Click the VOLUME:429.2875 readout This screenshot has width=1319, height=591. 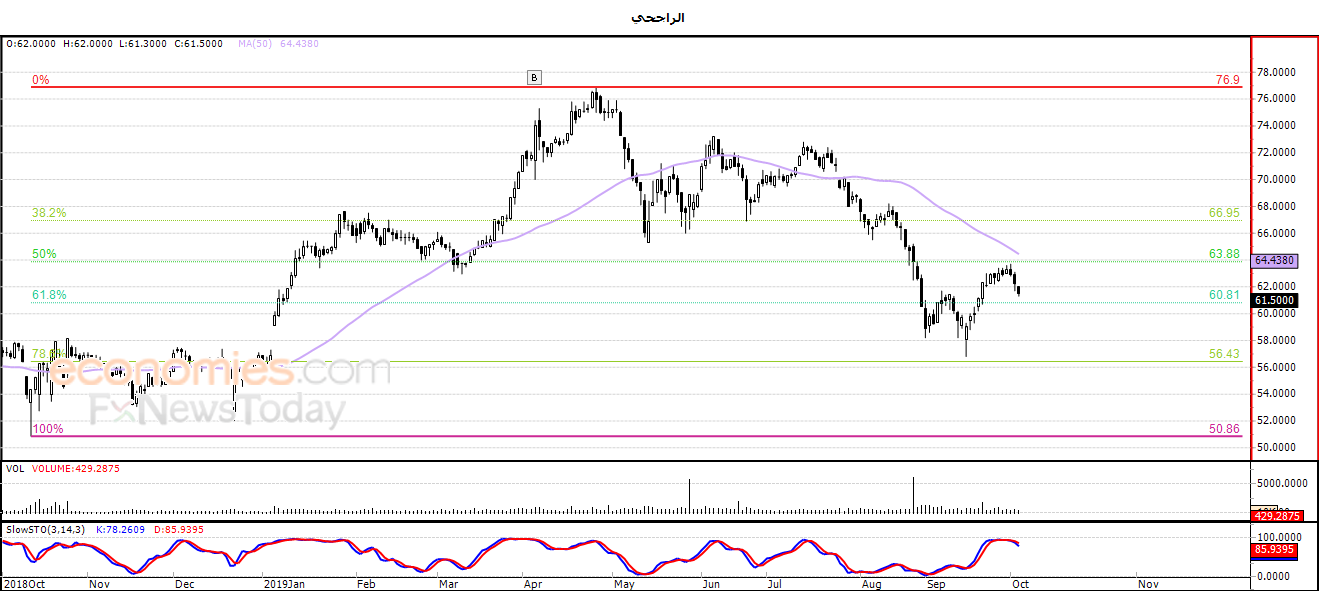75,467
